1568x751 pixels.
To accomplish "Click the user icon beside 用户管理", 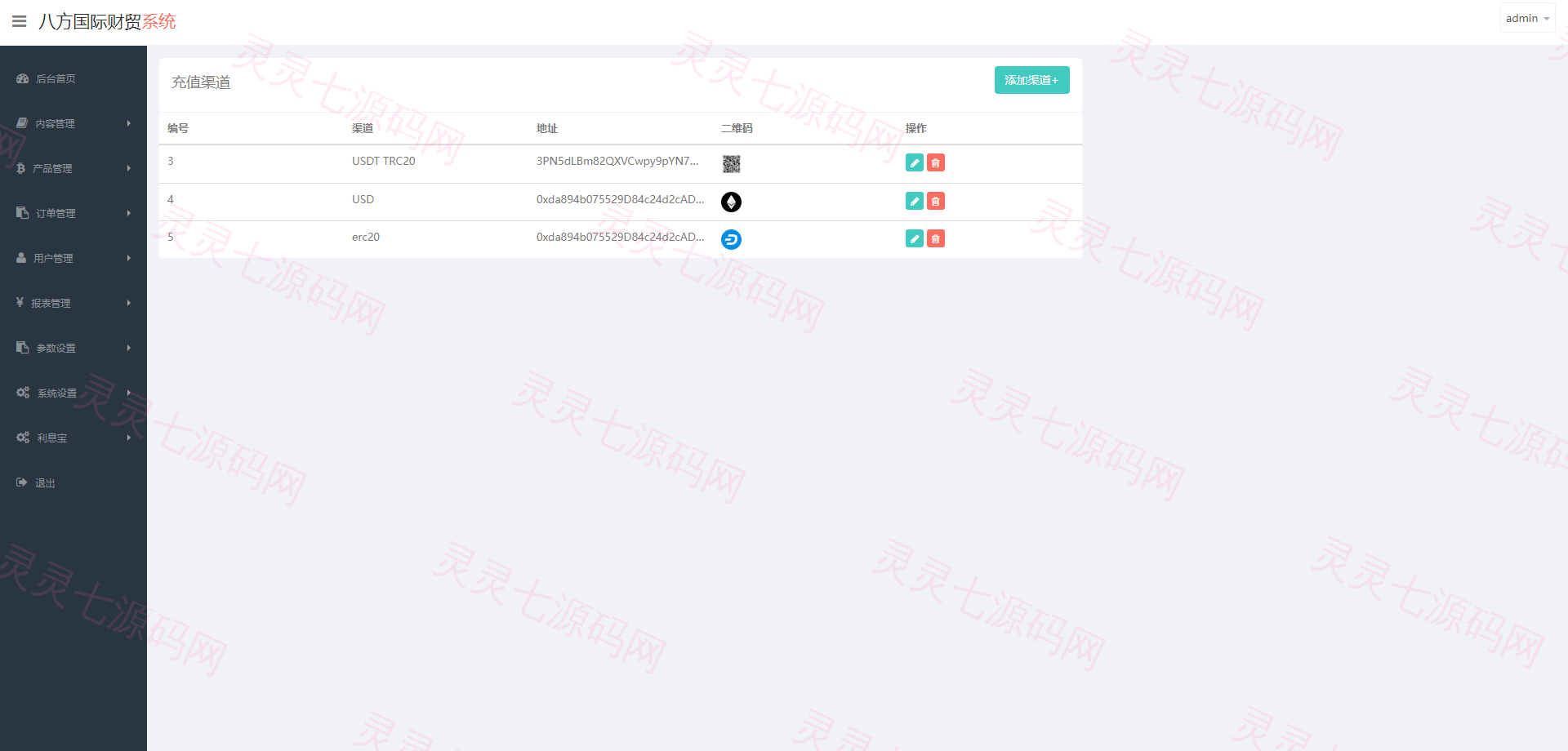I will click(x=21, y=258).
